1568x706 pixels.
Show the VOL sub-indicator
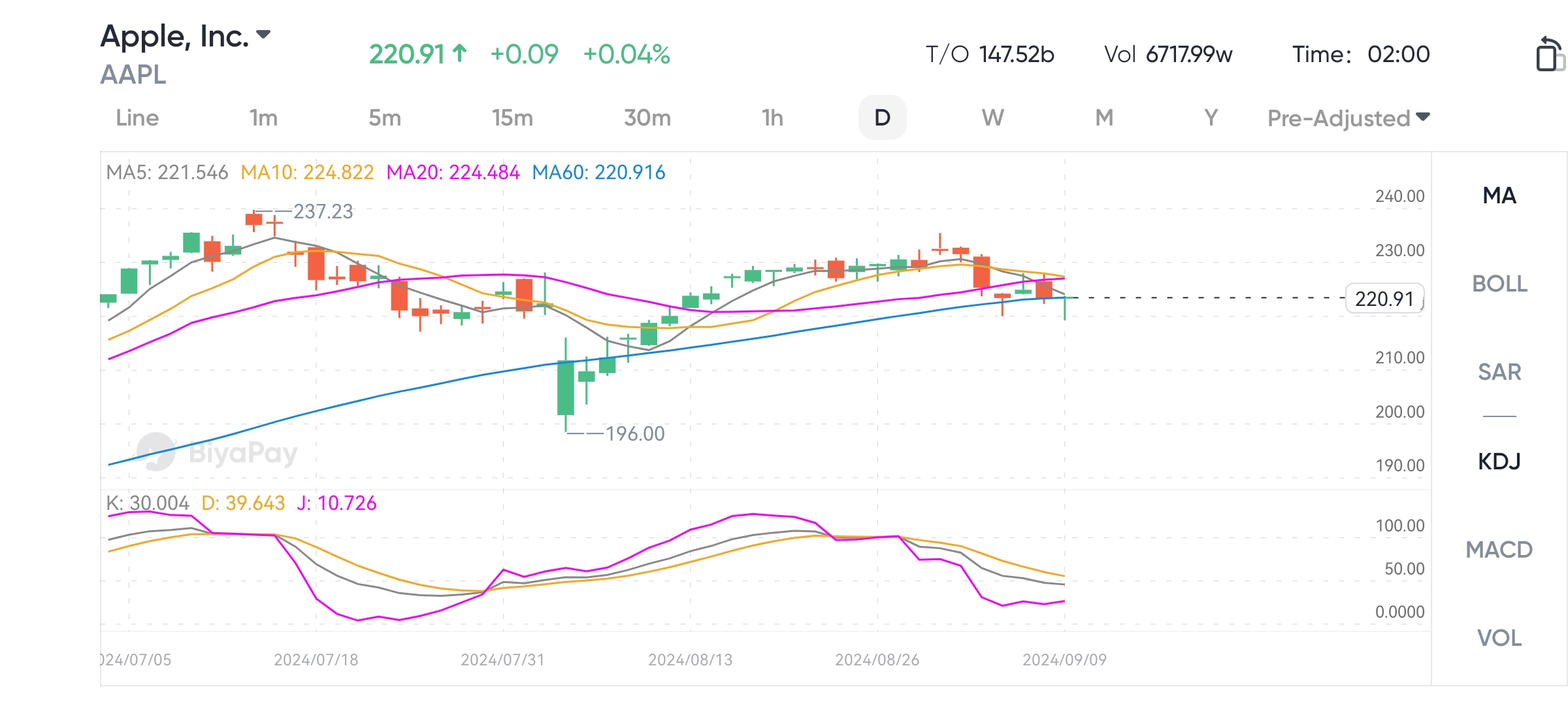(1499, 638)
